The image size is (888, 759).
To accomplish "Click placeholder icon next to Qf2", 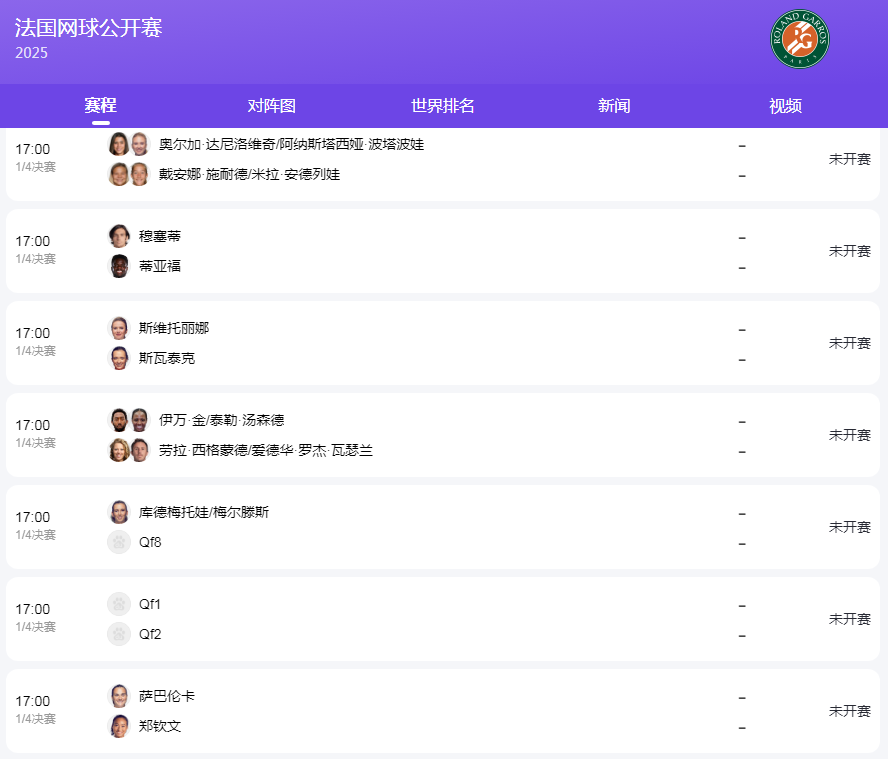I will point(119,634).
